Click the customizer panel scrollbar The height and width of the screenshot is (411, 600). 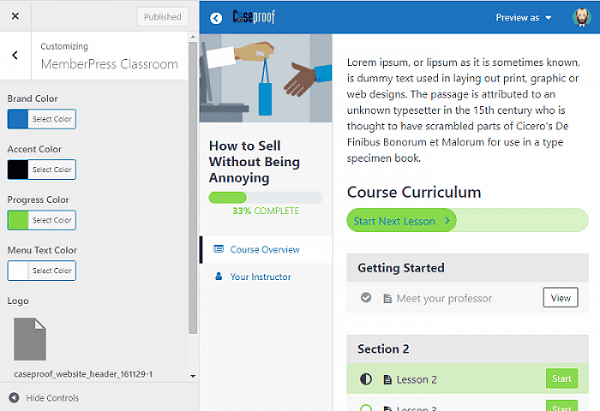click(193, 188)
